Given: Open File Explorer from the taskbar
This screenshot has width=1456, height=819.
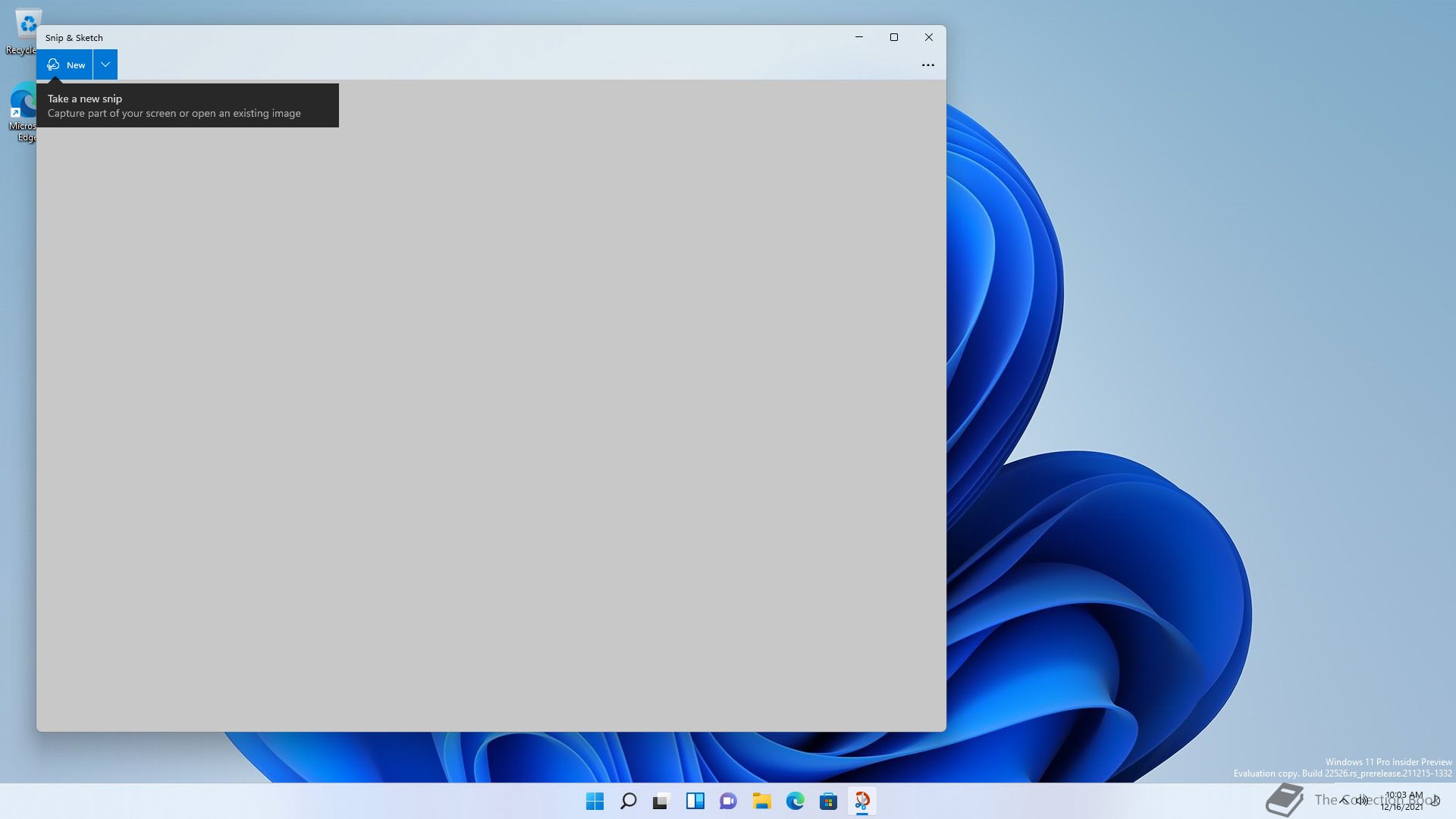Looking at the screenshot, I should coord(762,801).
